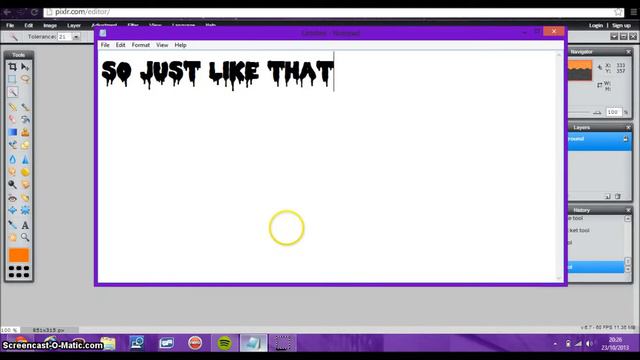The width and height of the screenshot is (640, 360).
Task: Click the Tolerance value field
Action: point(65,37)
